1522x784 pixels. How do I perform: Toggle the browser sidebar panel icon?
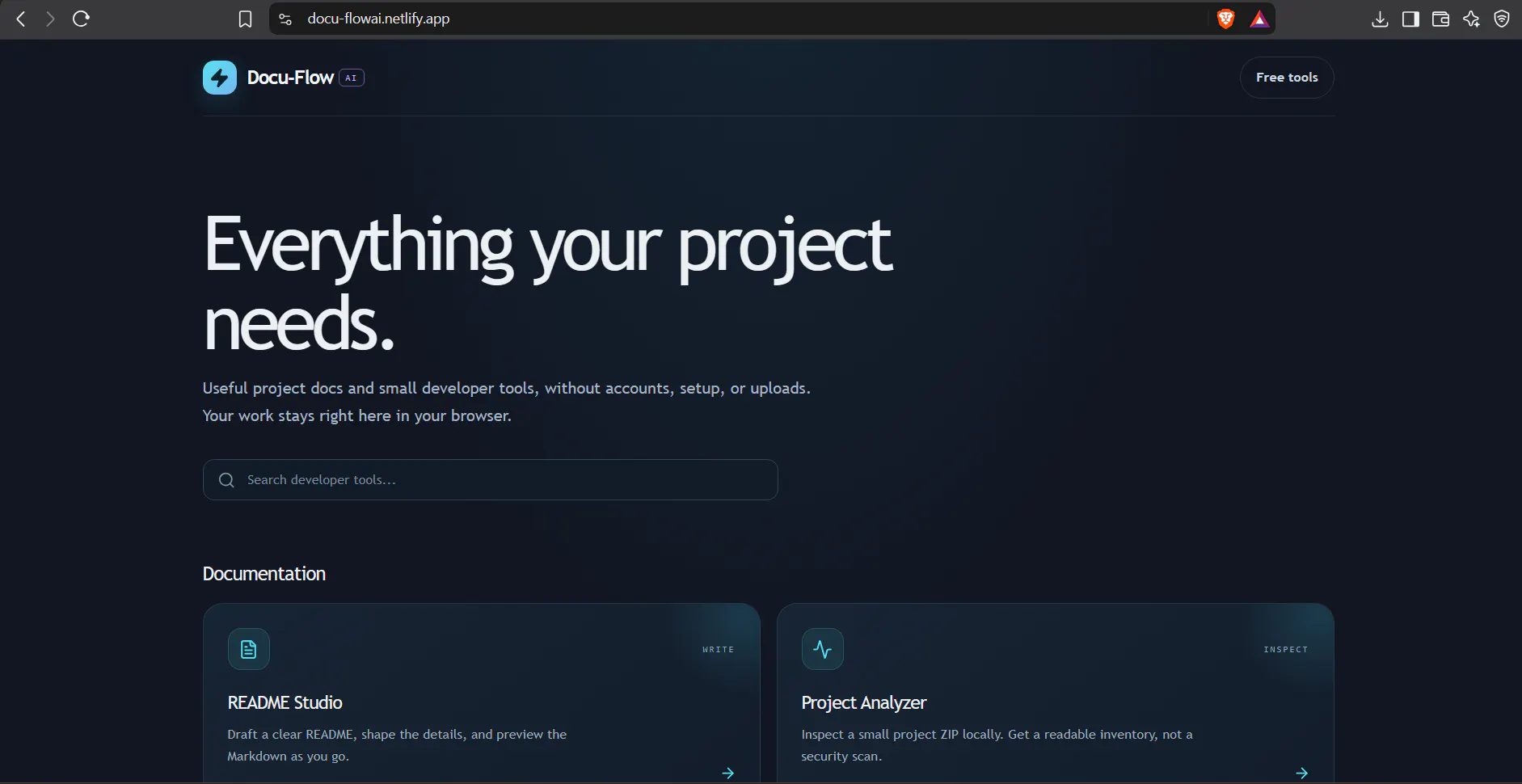click(x=1410, y=19)
